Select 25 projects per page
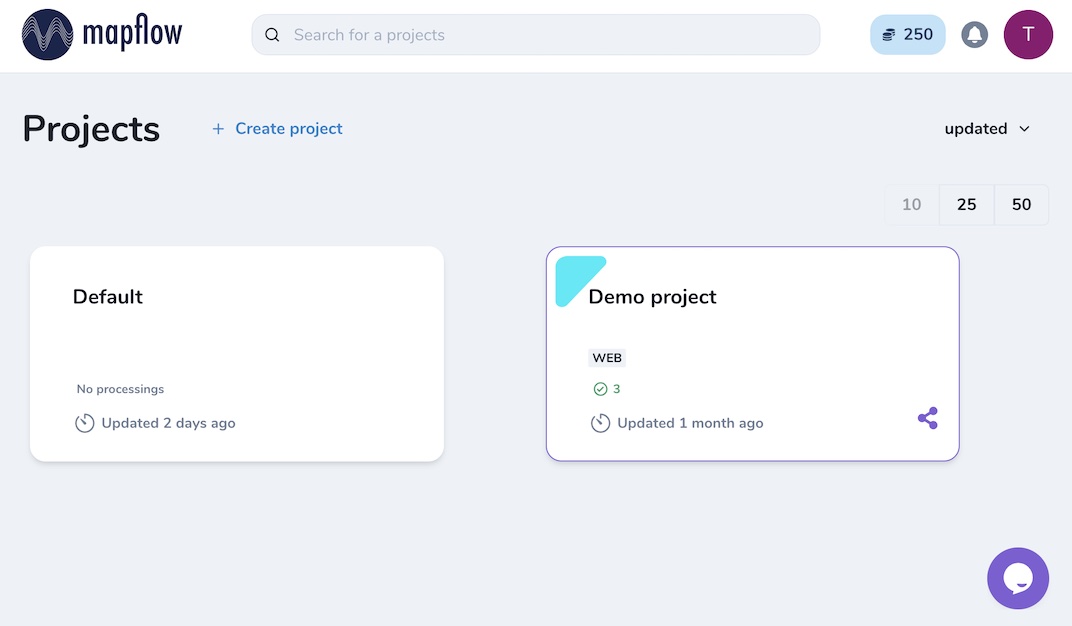This screenshot has height=626, width=1072. [x=966, y=204]
